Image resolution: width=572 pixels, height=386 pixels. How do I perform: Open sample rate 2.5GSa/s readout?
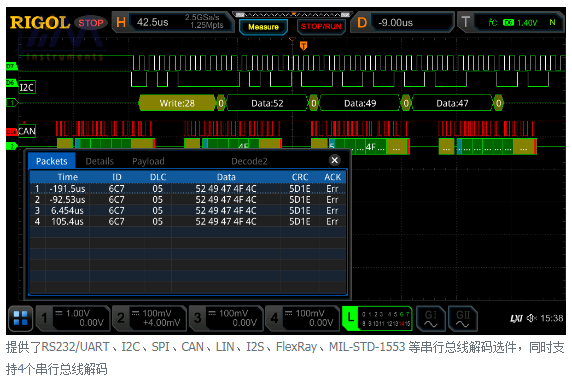click(202, 18)
